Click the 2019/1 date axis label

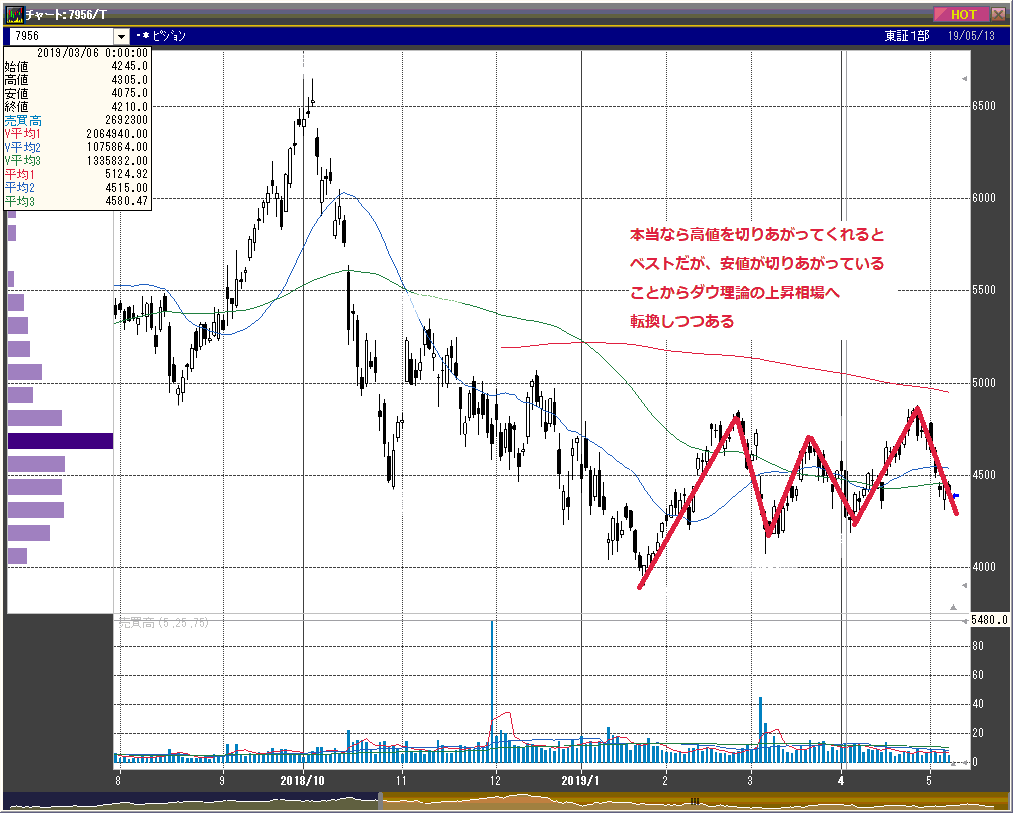click(x=580, y=781)
